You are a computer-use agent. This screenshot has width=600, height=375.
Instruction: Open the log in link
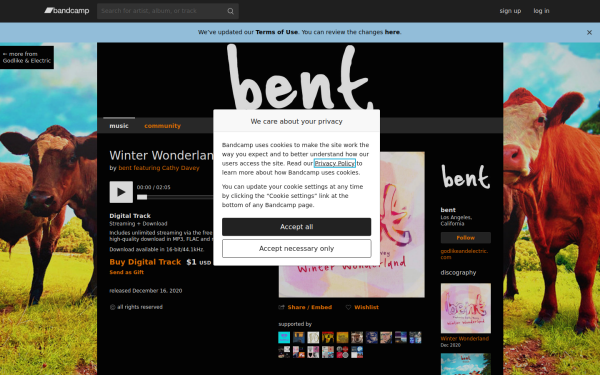(541, 11)
